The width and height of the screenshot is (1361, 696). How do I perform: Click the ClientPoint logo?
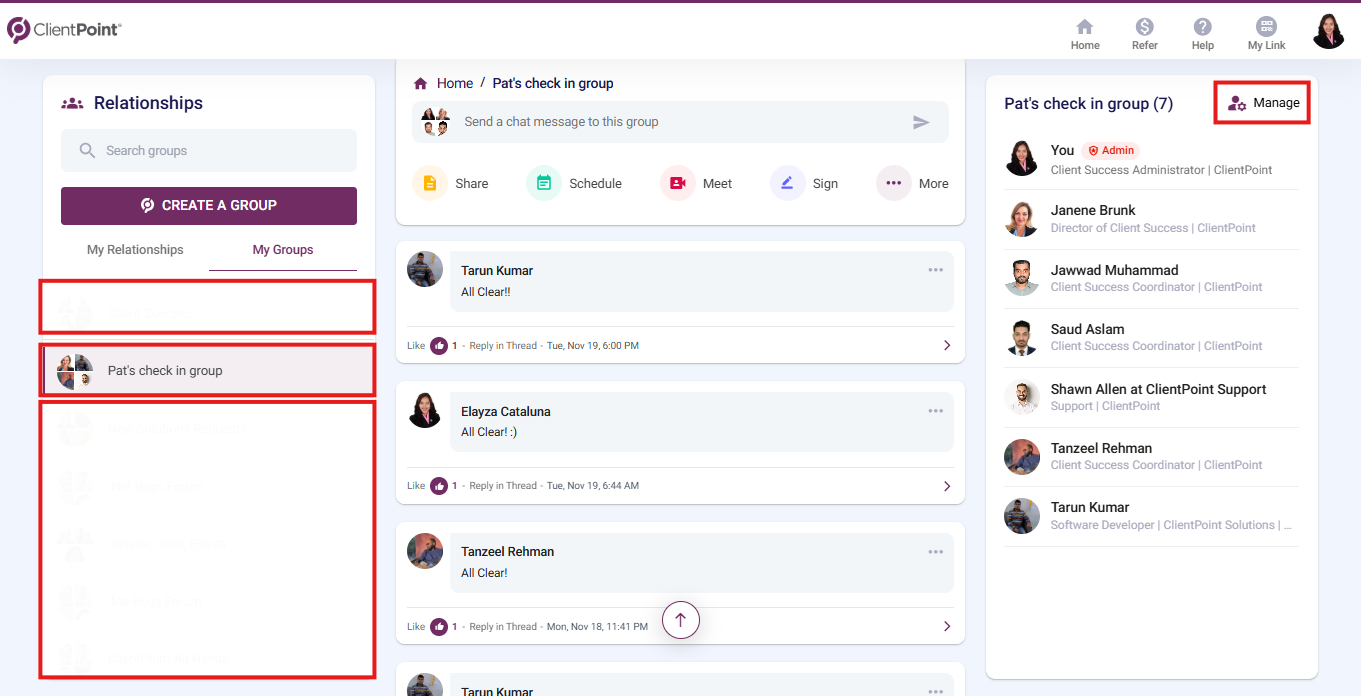[64, 30]
